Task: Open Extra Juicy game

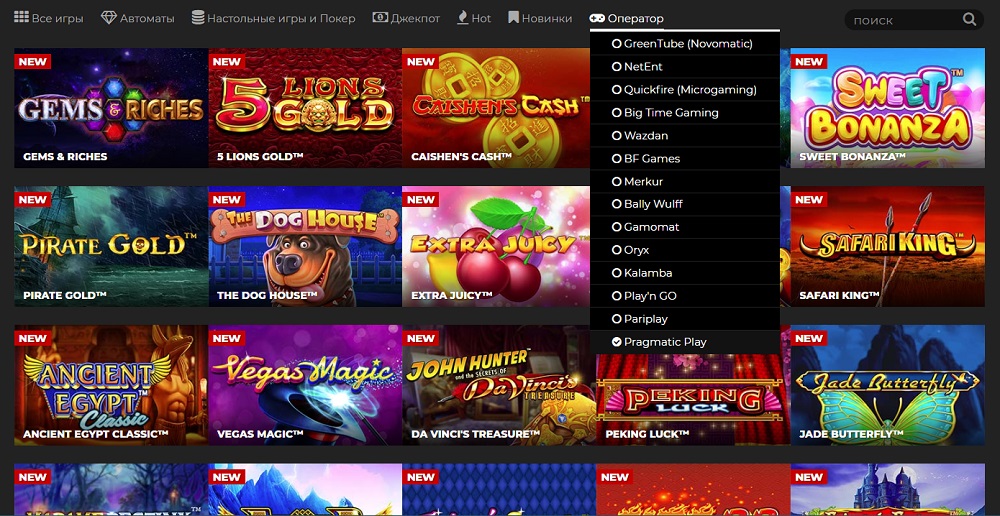Action: [496, 246]
